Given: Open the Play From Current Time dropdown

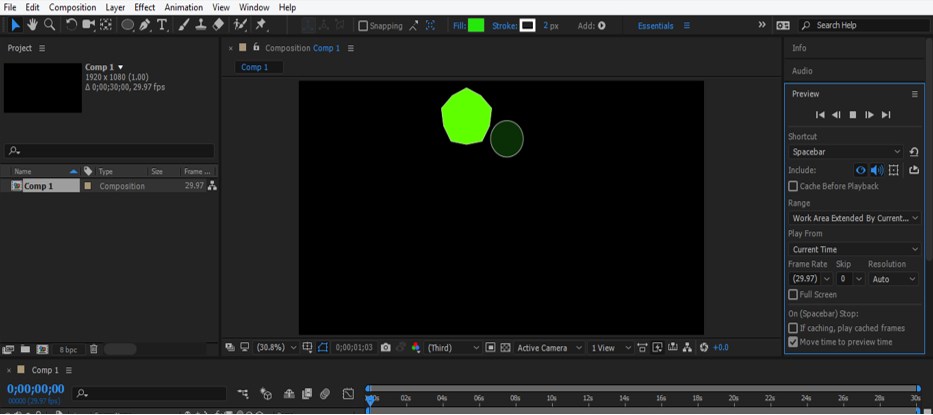Looking at the screenshot, I should 854,249.
